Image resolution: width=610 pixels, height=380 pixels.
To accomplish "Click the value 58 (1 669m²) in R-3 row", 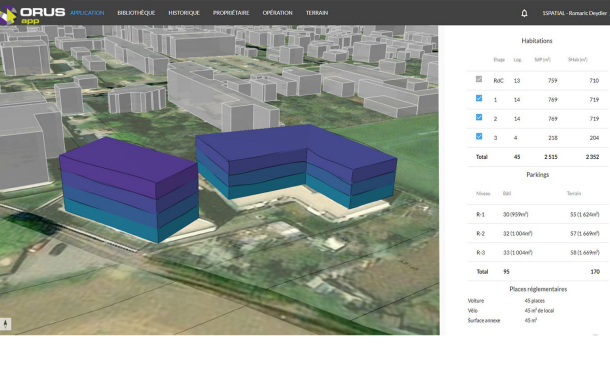I will (584, 252).
